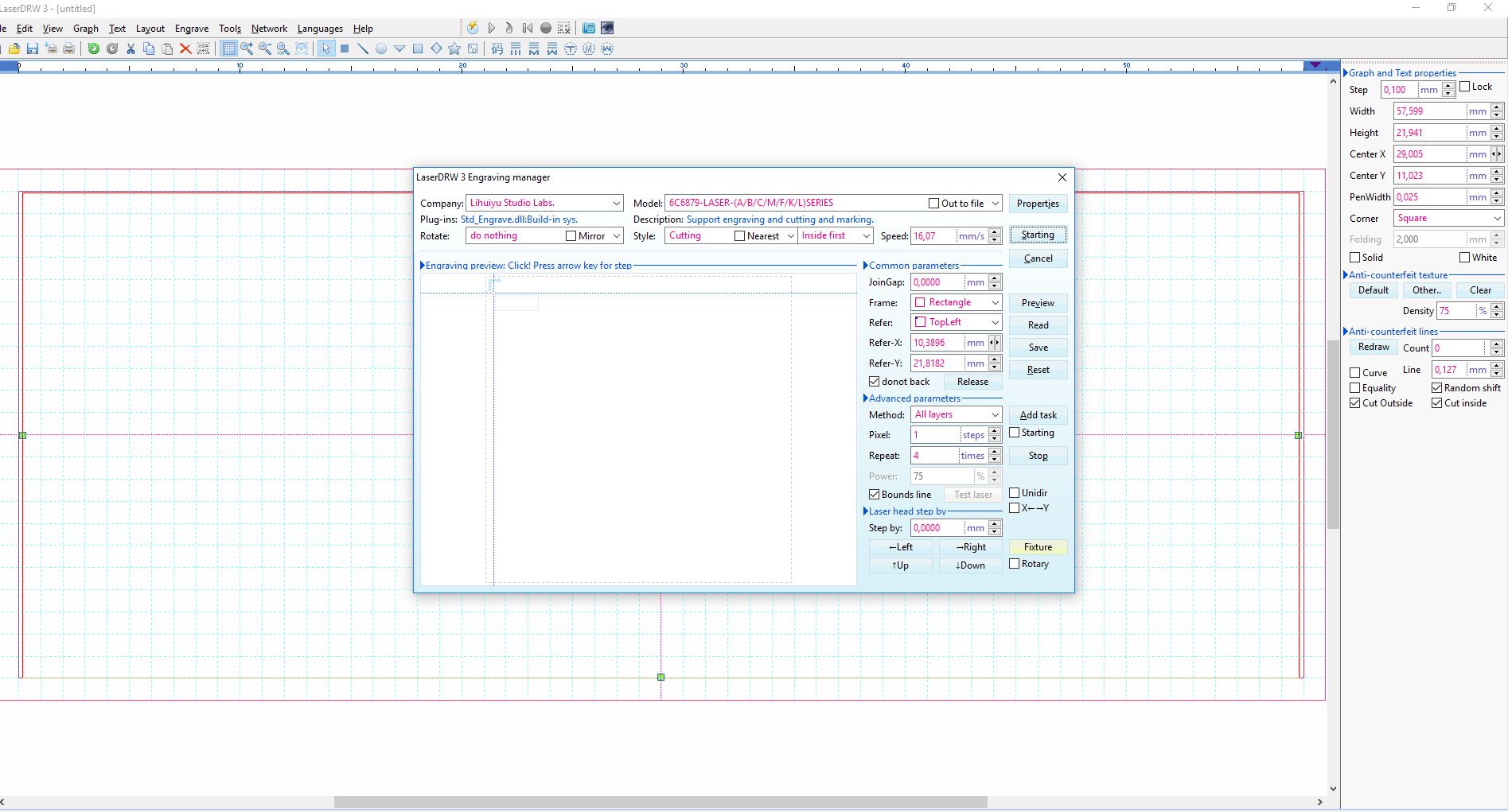Click the Cancel button
Image resolution: width=1508 pixels, height=812 pixels.
[x=1038, y=258]
